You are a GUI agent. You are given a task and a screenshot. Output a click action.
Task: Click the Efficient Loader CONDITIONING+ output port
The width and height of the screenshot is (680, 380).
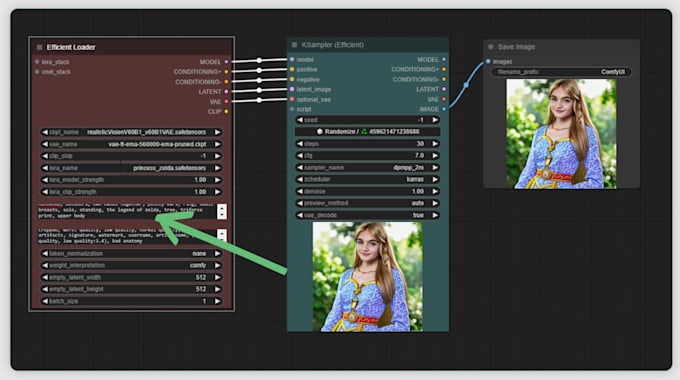(x=226, y=72)
